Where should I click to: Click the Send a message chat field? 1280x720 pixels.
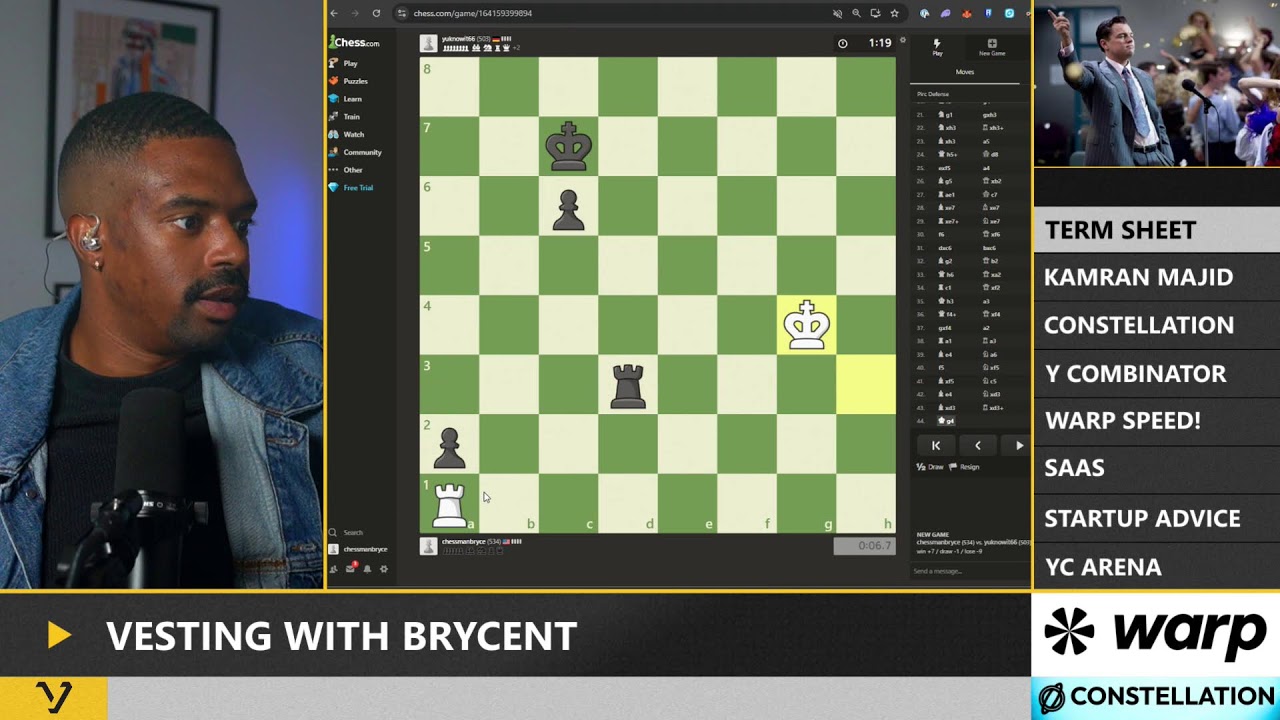coord(965,571)
